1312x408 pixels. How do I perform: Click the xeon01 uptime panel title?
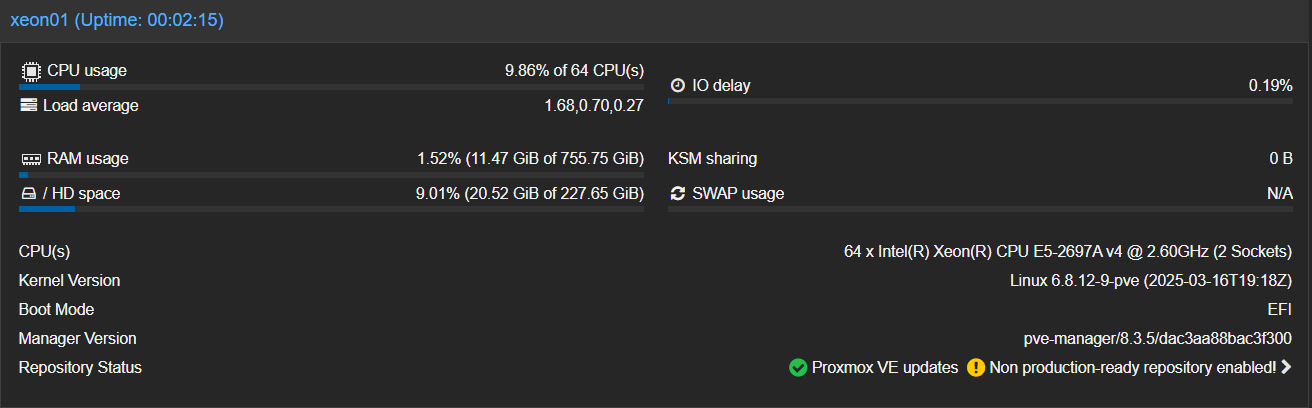pyautogui.click(x=117, y=20)
